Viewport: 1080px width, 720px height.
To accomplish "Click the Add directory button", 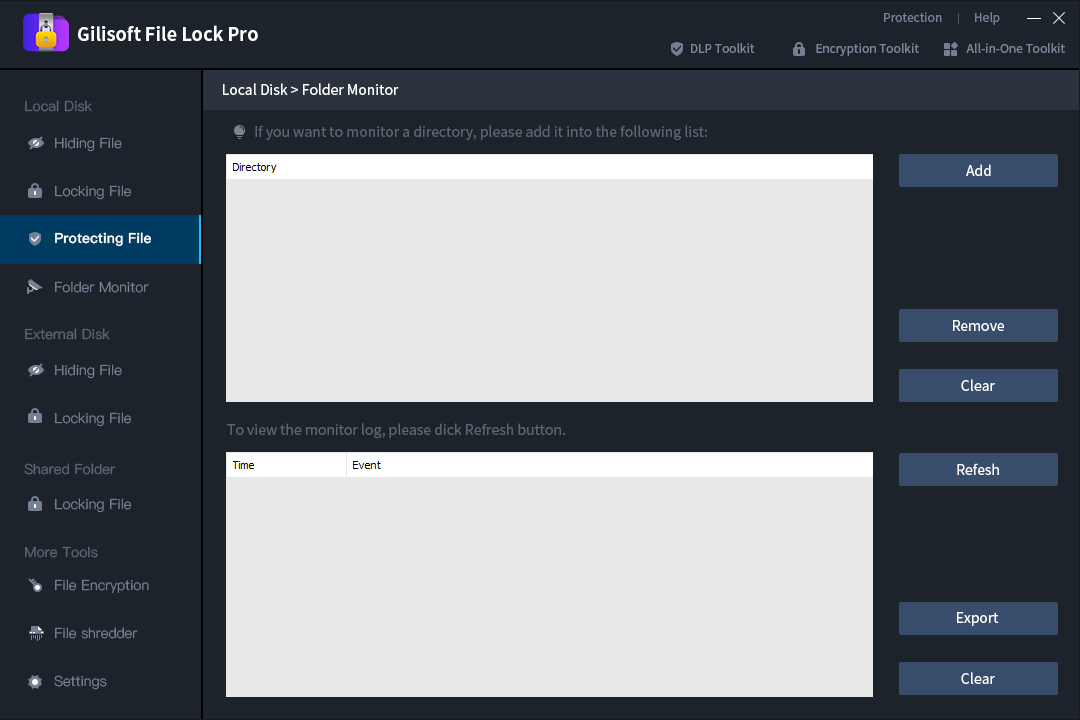I will click(x=978, y=171).
